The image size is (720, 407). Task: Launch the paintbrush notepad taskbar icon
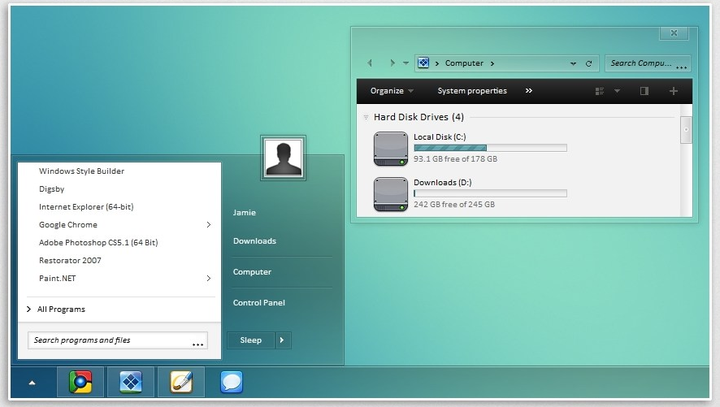point(181,382)
